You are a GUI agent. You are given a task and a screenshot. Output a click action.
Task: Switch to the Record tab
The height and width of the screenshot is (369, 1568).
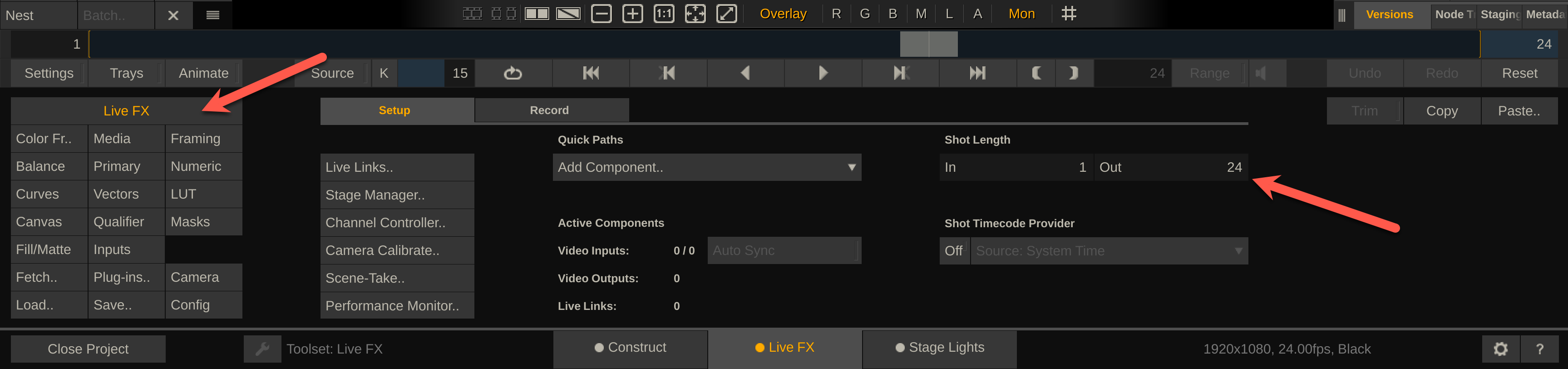point(550,110)
